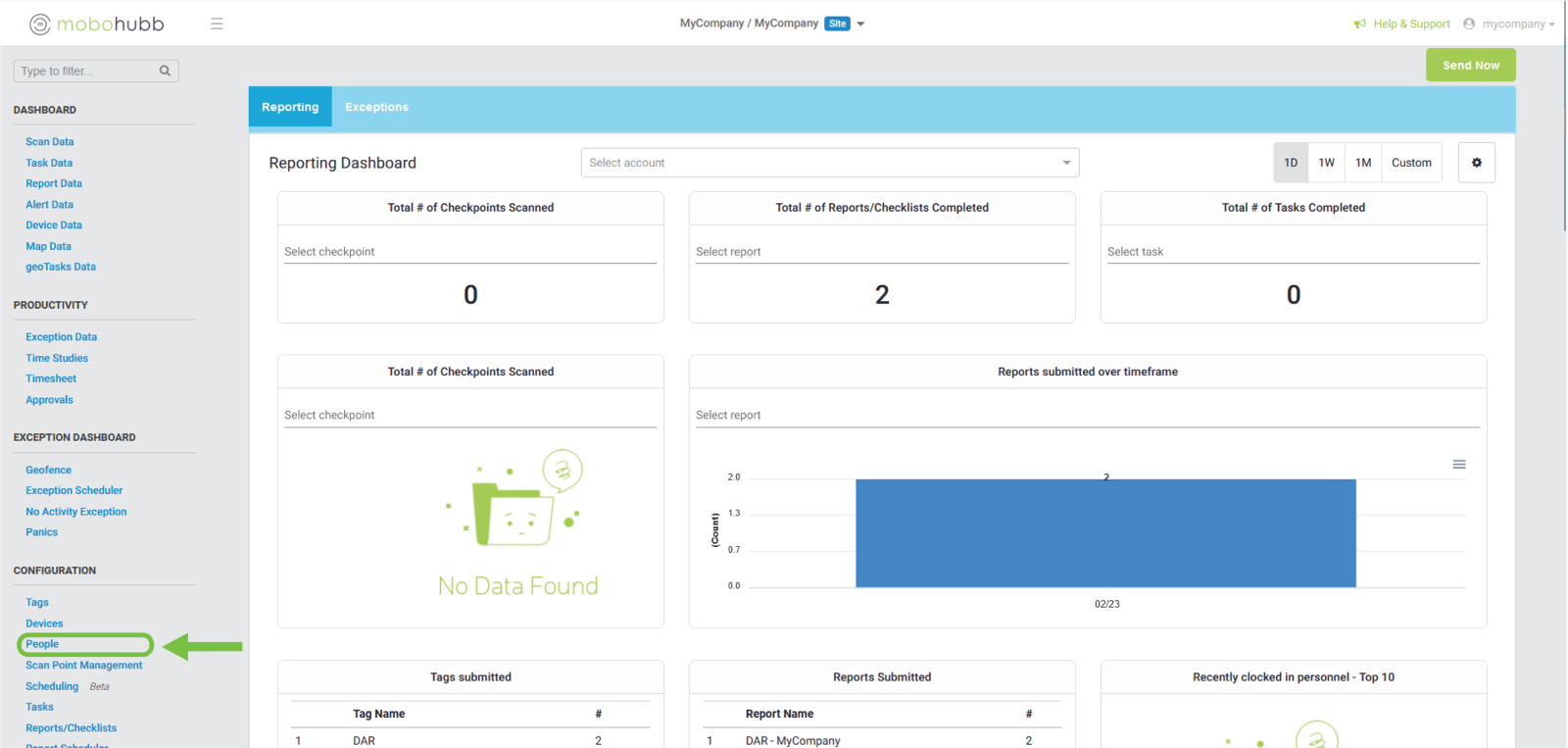
Task: Switch timeframe to 1W
Action: coord(1326,163)
